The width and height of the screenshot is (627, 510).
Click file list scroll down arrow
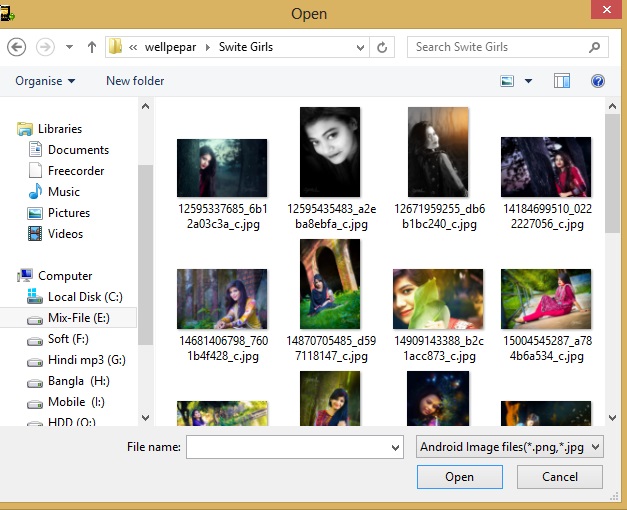612,418
